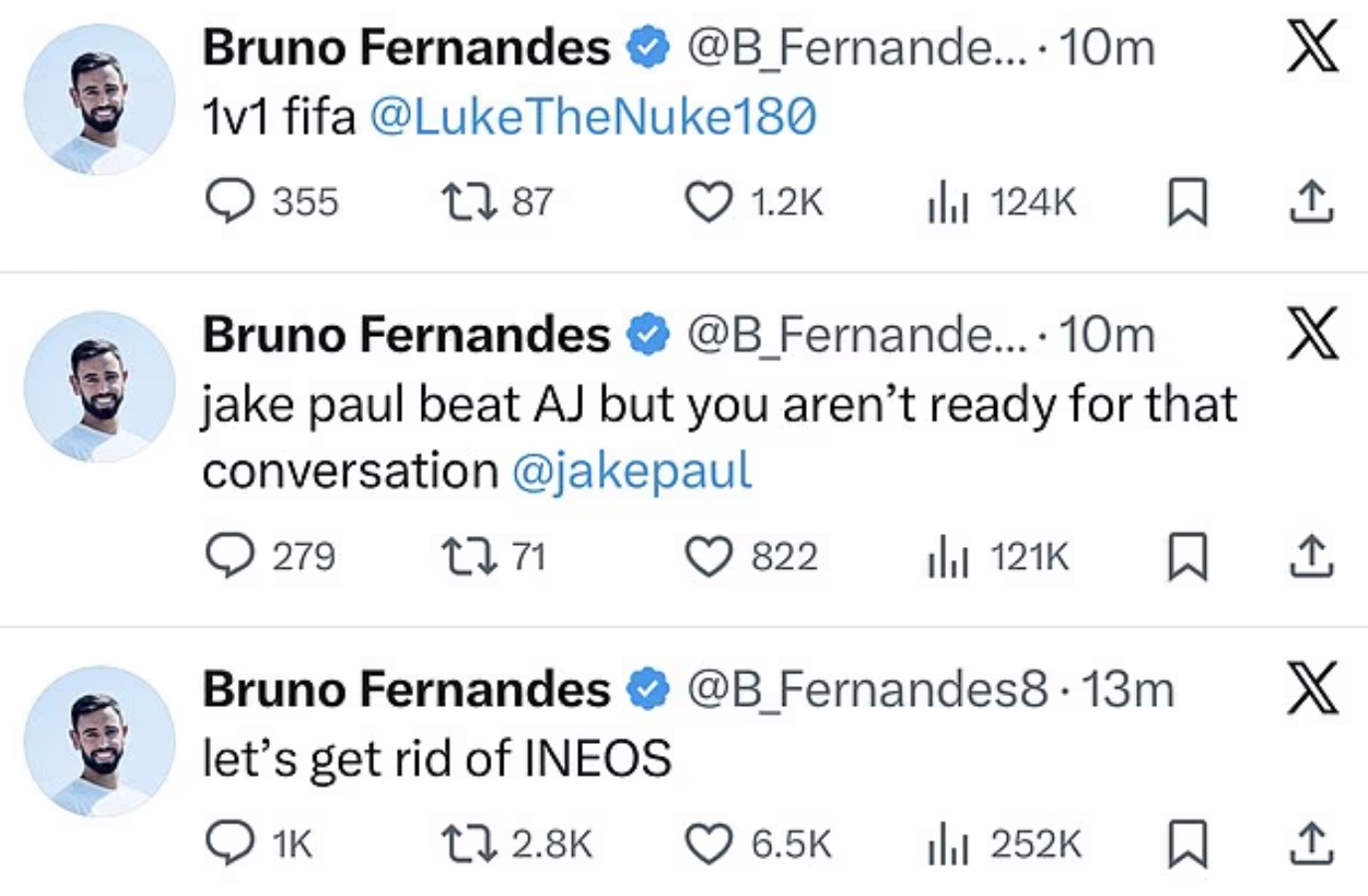Like the "1v1 fifa" tweet
The height and width of the screenshot is (896, 1368).
tap(708, 201)
